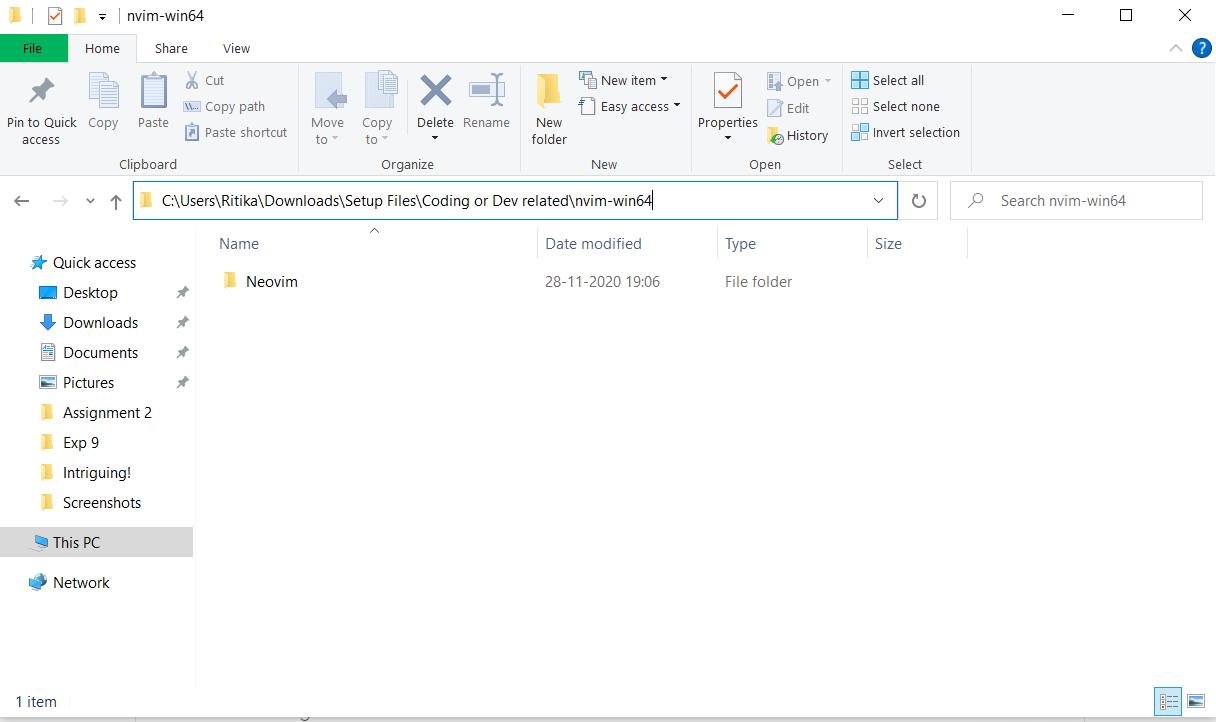Open Pictures in Quick access

pyautogui.click(x=88, y=382)
